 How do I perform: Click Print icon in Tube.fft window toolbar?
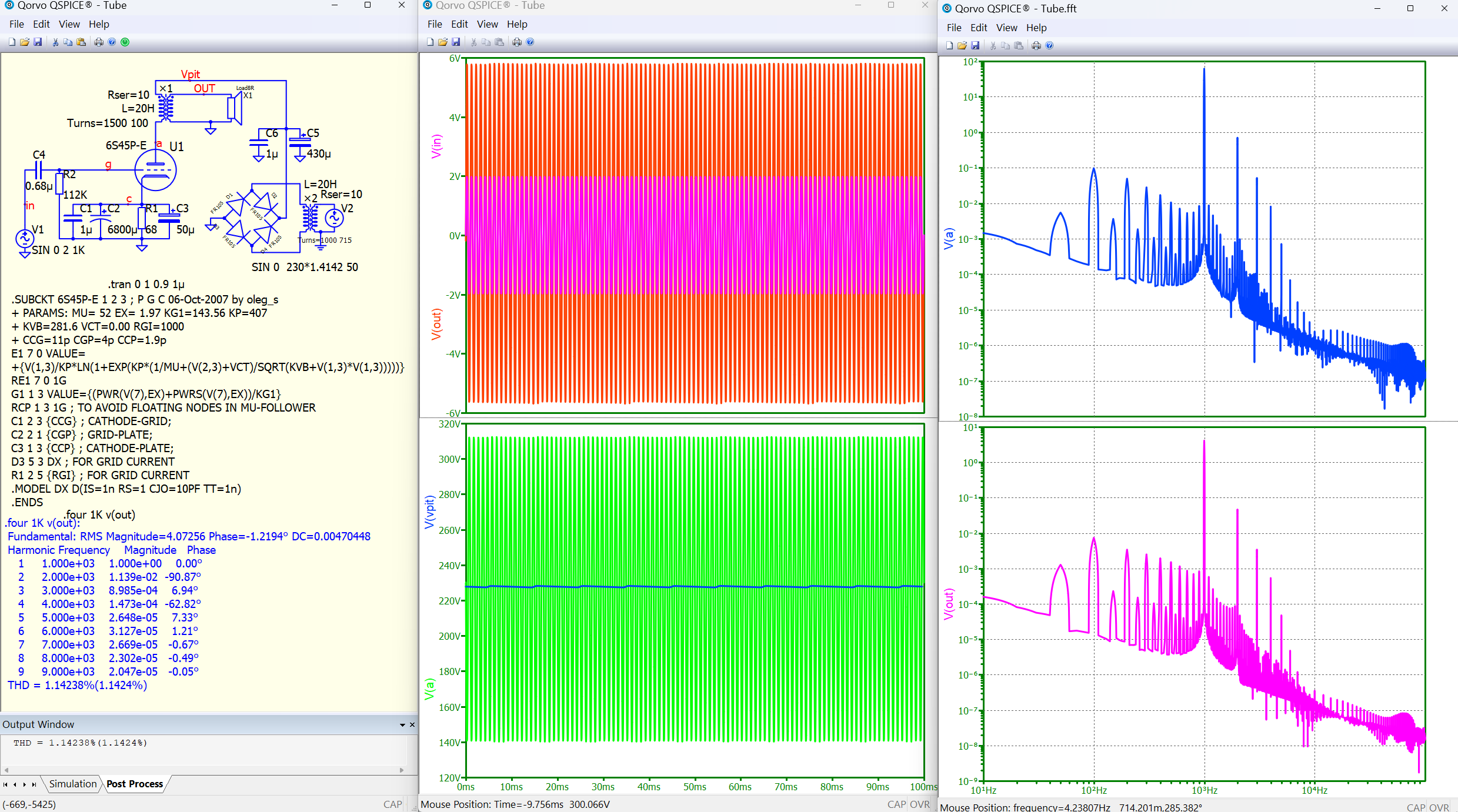pyautogui.click(x=1036, y=45)
